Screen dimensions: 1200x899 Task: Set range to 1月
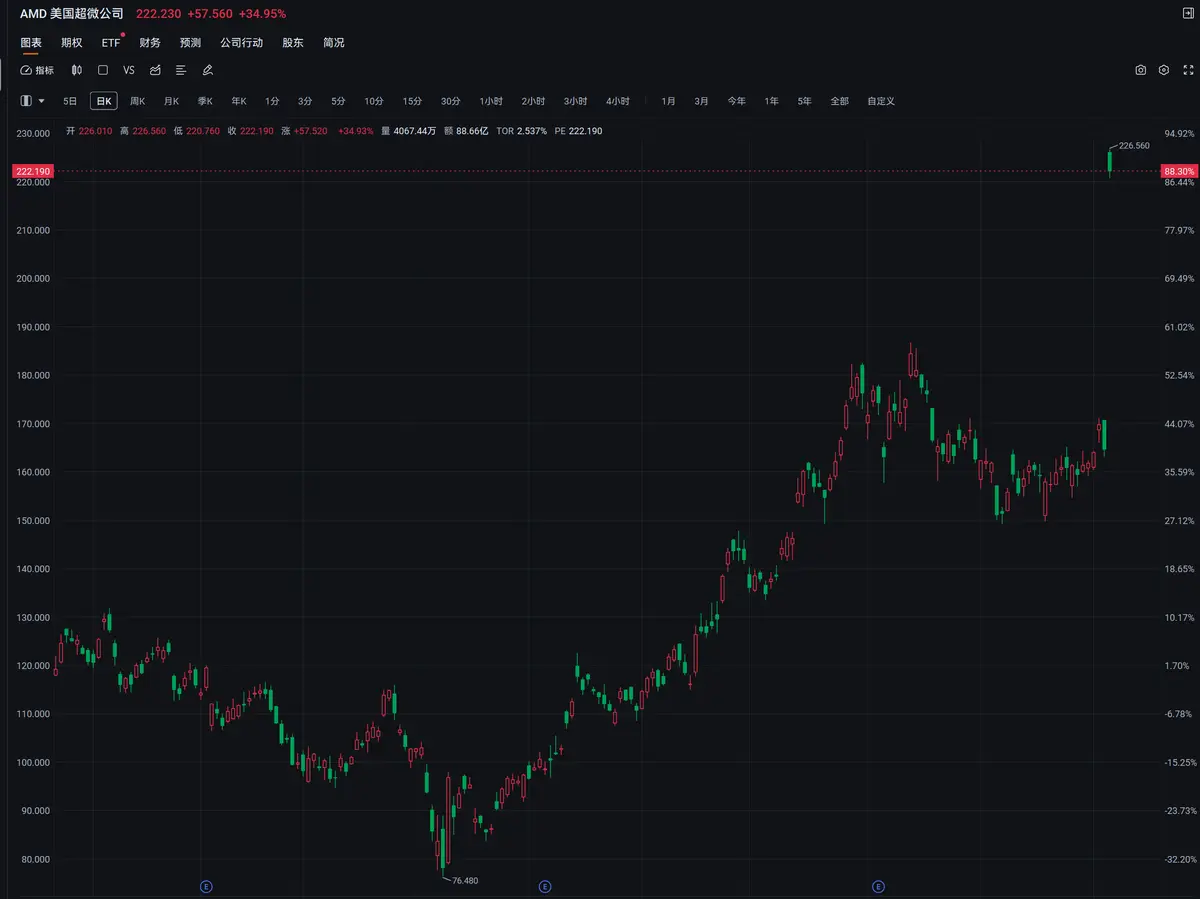pyautogui.click(x=669, y=101)
